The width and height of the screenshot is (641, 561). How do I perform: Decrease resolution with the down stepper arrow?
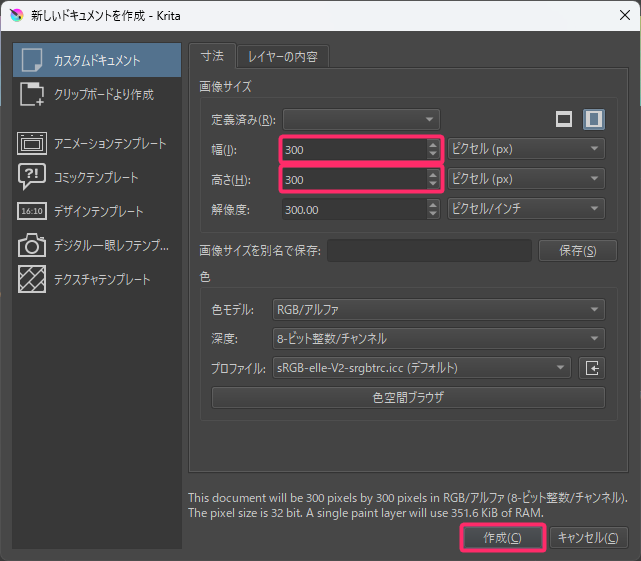click(x=433, y=214)
